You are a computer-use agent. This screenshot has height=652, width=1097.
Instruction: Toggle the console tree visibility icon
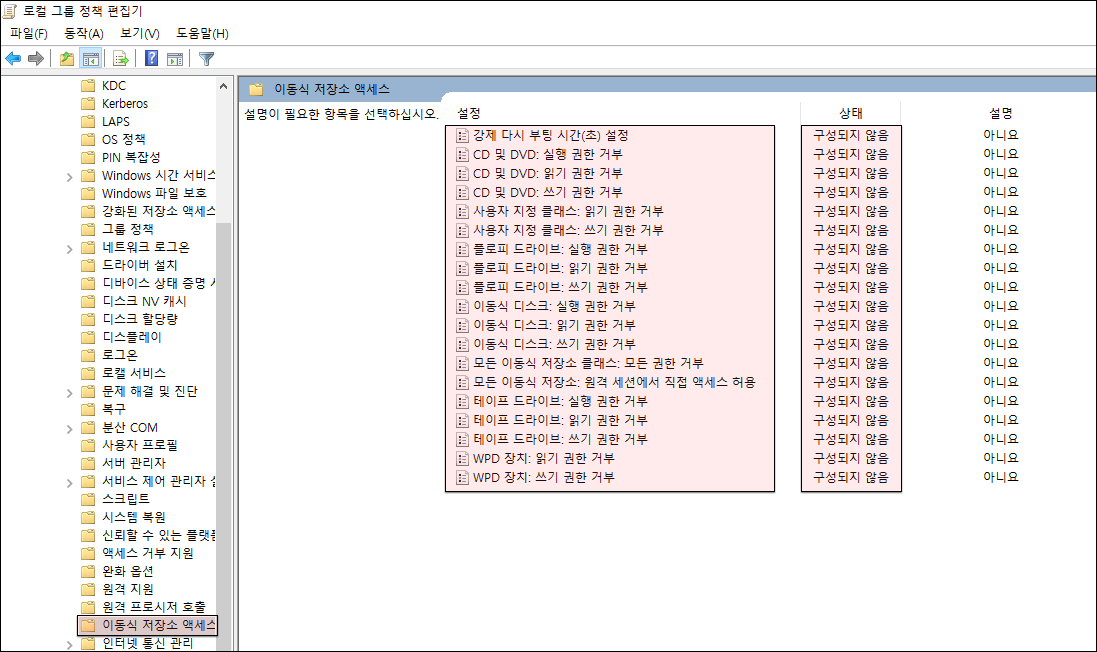90,57
